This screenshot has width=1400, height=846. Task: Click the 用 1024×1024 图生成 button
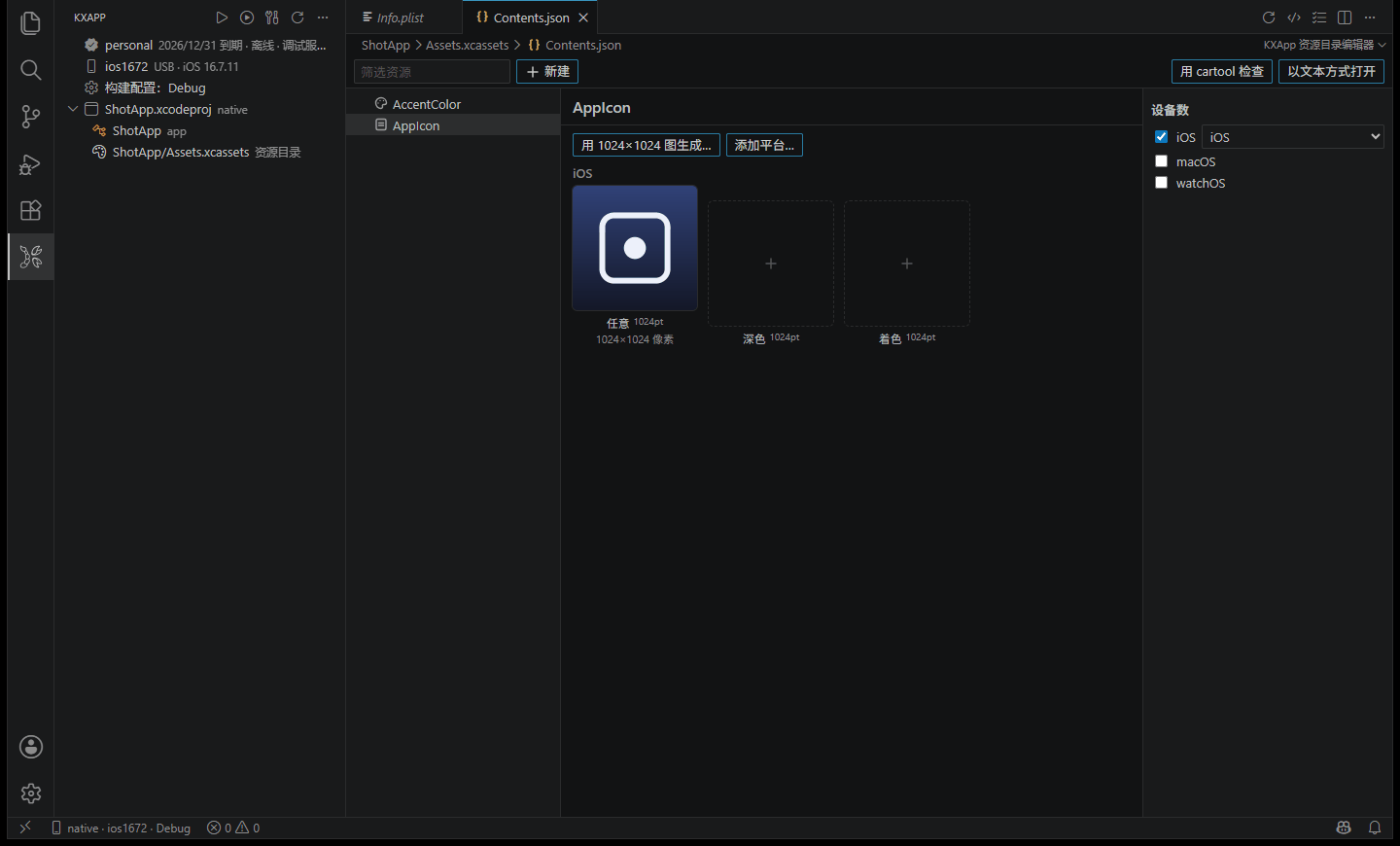pos(647,145)
